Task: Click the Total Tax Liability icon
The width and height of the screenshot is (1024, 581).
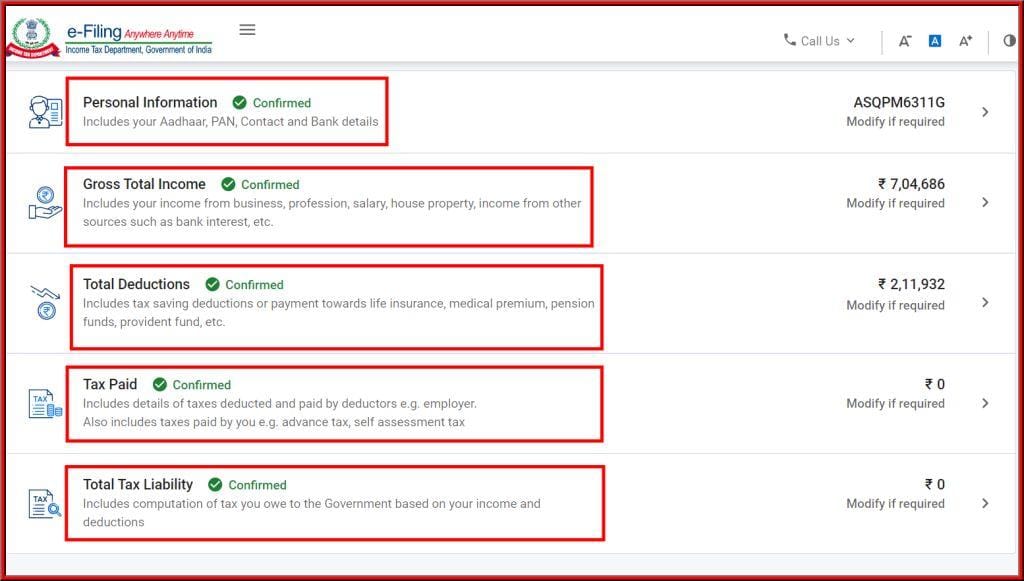Action: click(x=45, y=503)
